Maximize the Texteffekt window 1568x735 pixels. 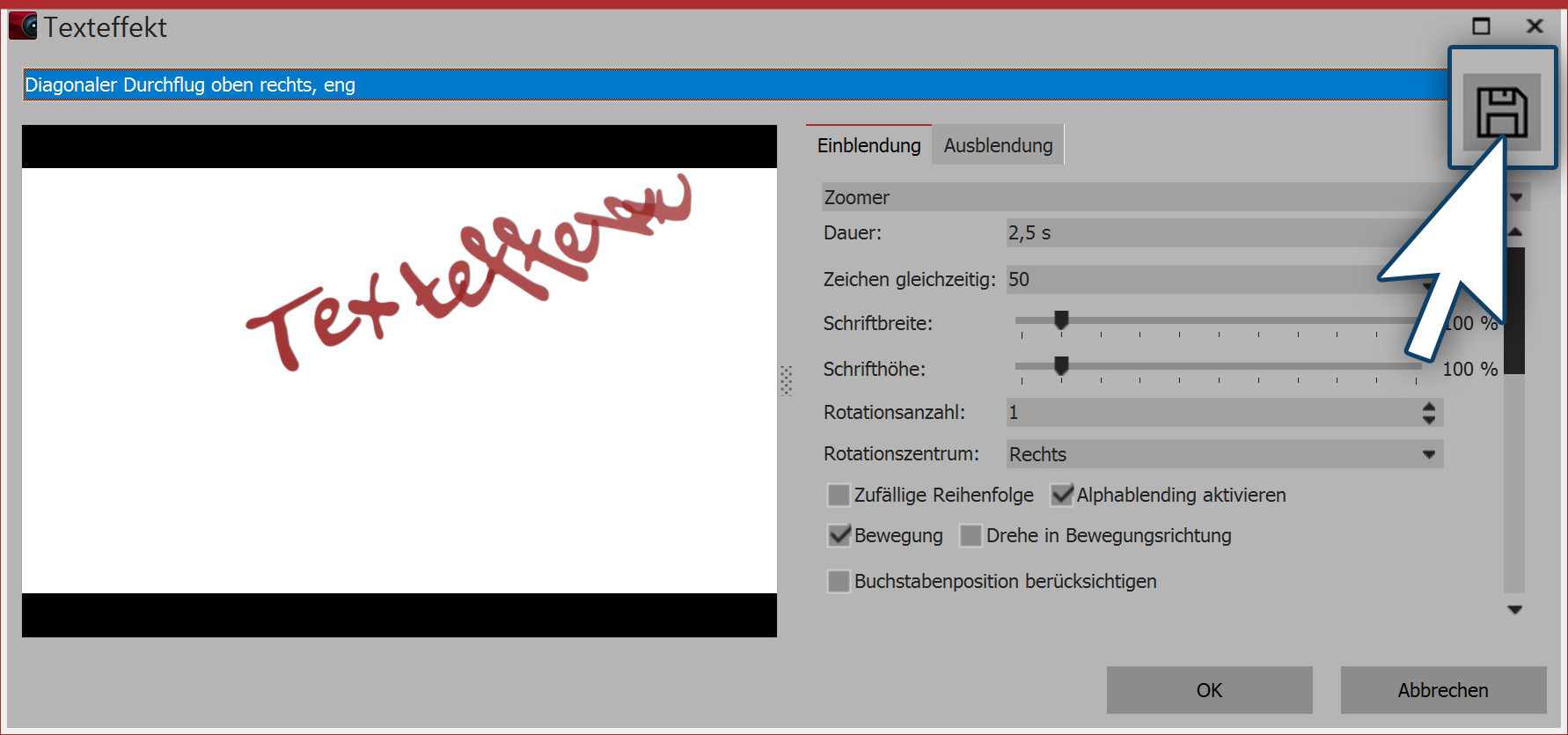pyautogui.click(x=1482, y=26)
